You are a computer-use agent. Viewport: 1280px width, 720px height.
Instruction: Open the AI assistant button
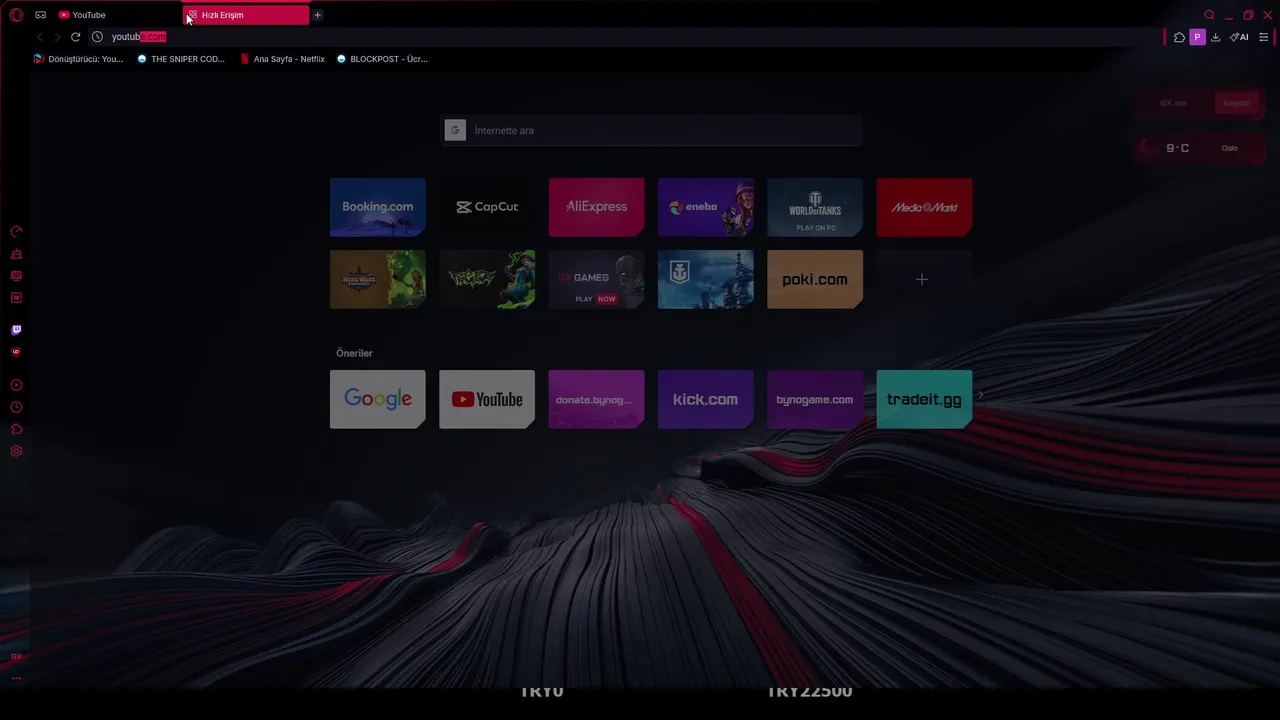(x=1239, y=37)
